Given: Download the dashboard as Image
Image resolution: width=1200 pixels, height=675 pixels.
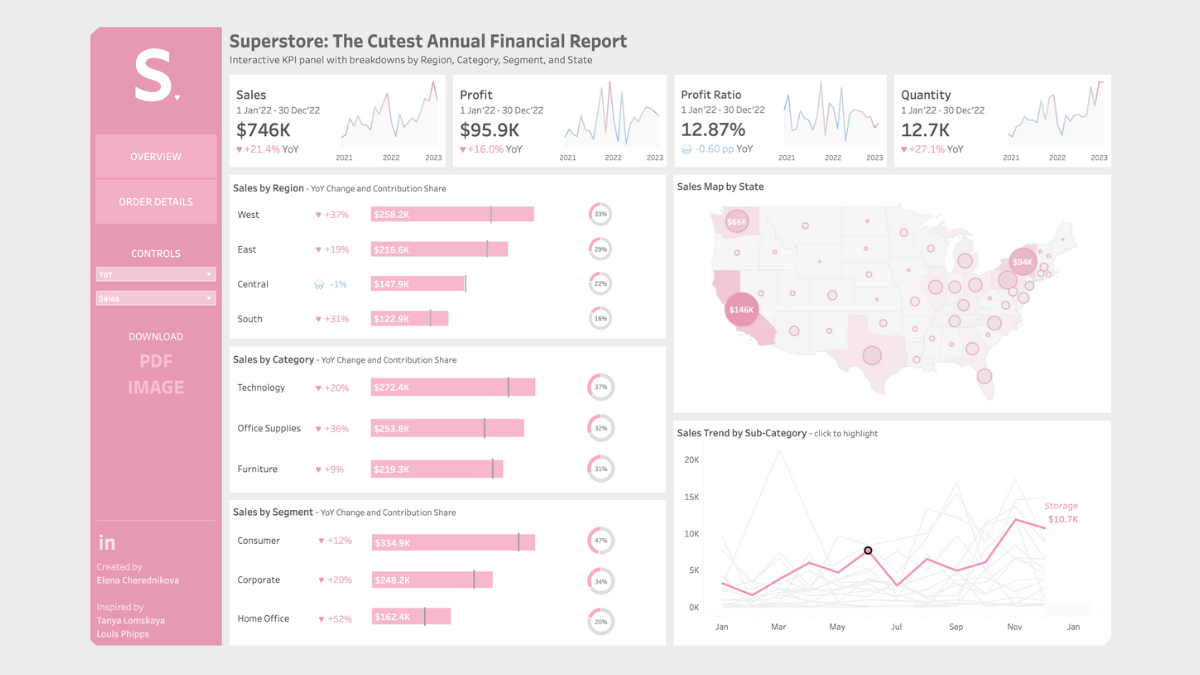Looking at the screenshot, I should tap(155, 387).
